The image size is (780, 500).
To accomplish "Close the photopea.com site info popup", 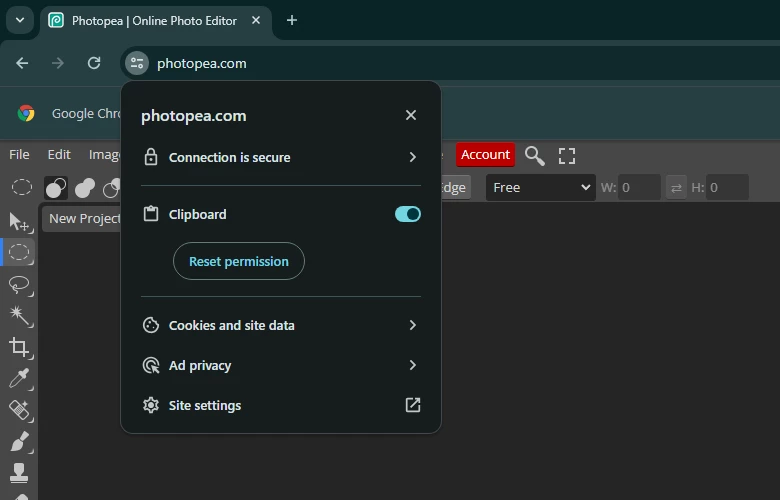I will point(411,115).
